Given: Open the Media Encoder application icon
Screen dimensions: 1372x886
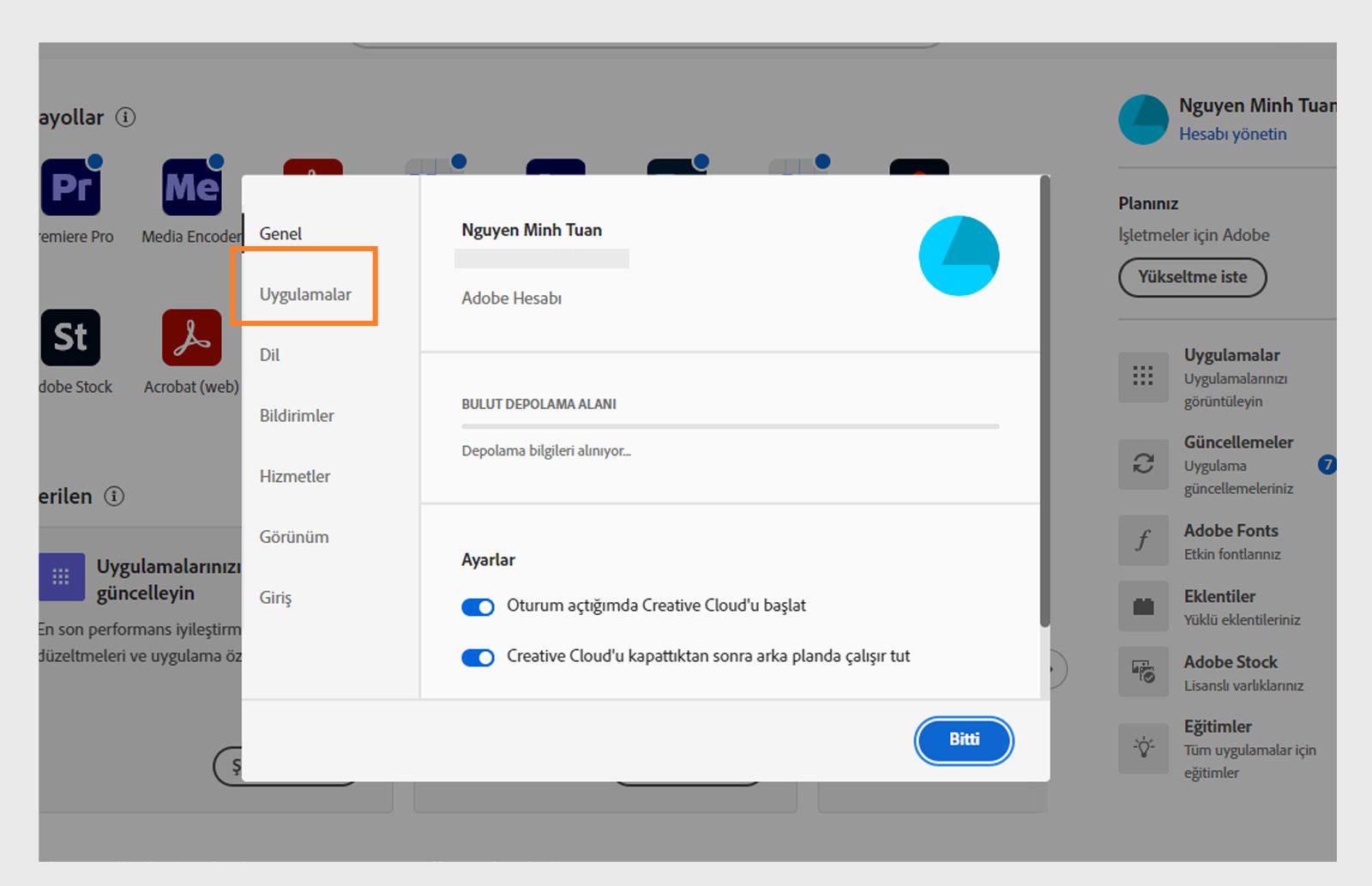Looking at the screenshot, I should point(190,183).
